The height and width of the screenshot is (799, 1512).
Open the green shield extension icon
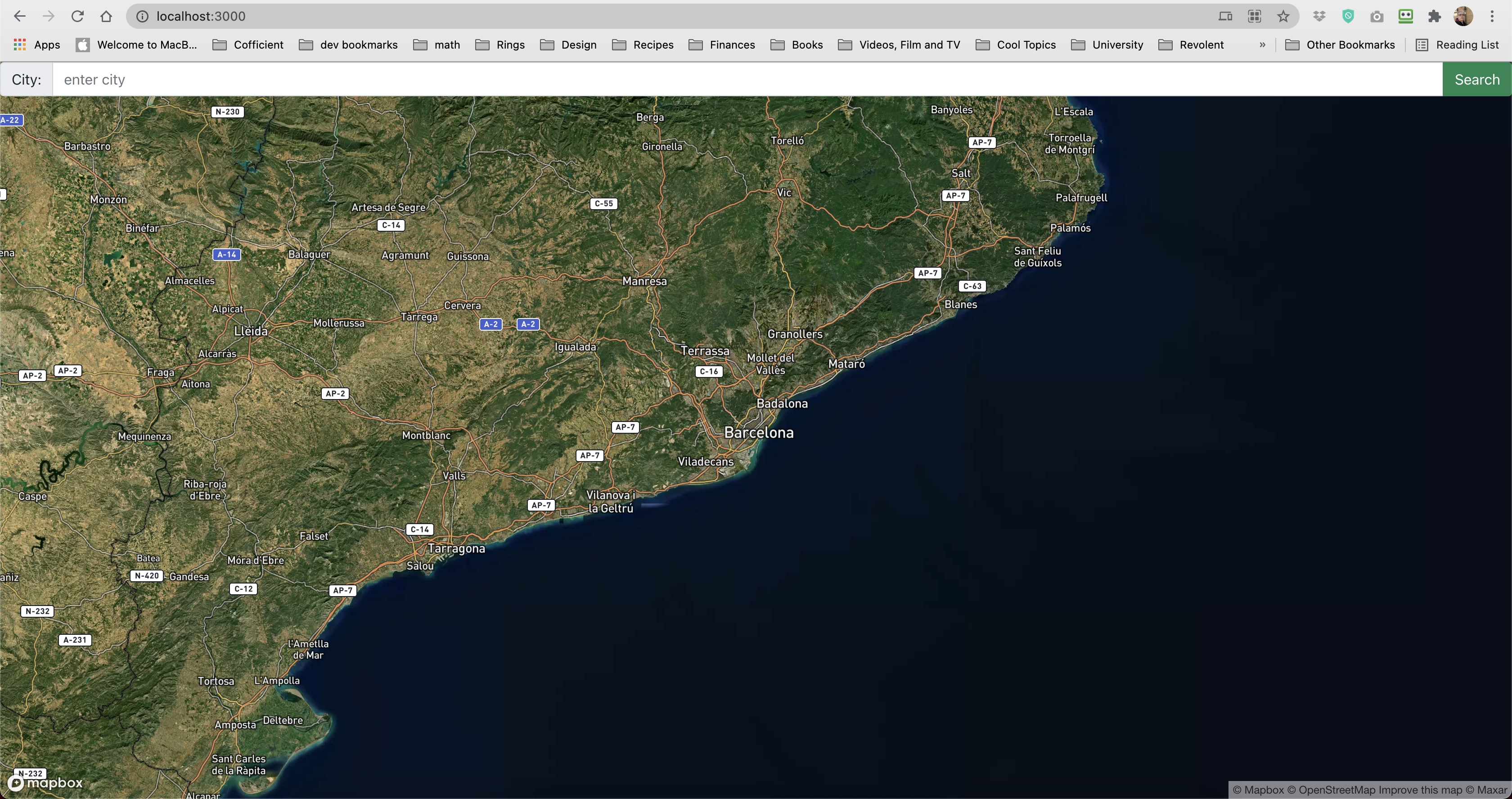click(1348, 17)
